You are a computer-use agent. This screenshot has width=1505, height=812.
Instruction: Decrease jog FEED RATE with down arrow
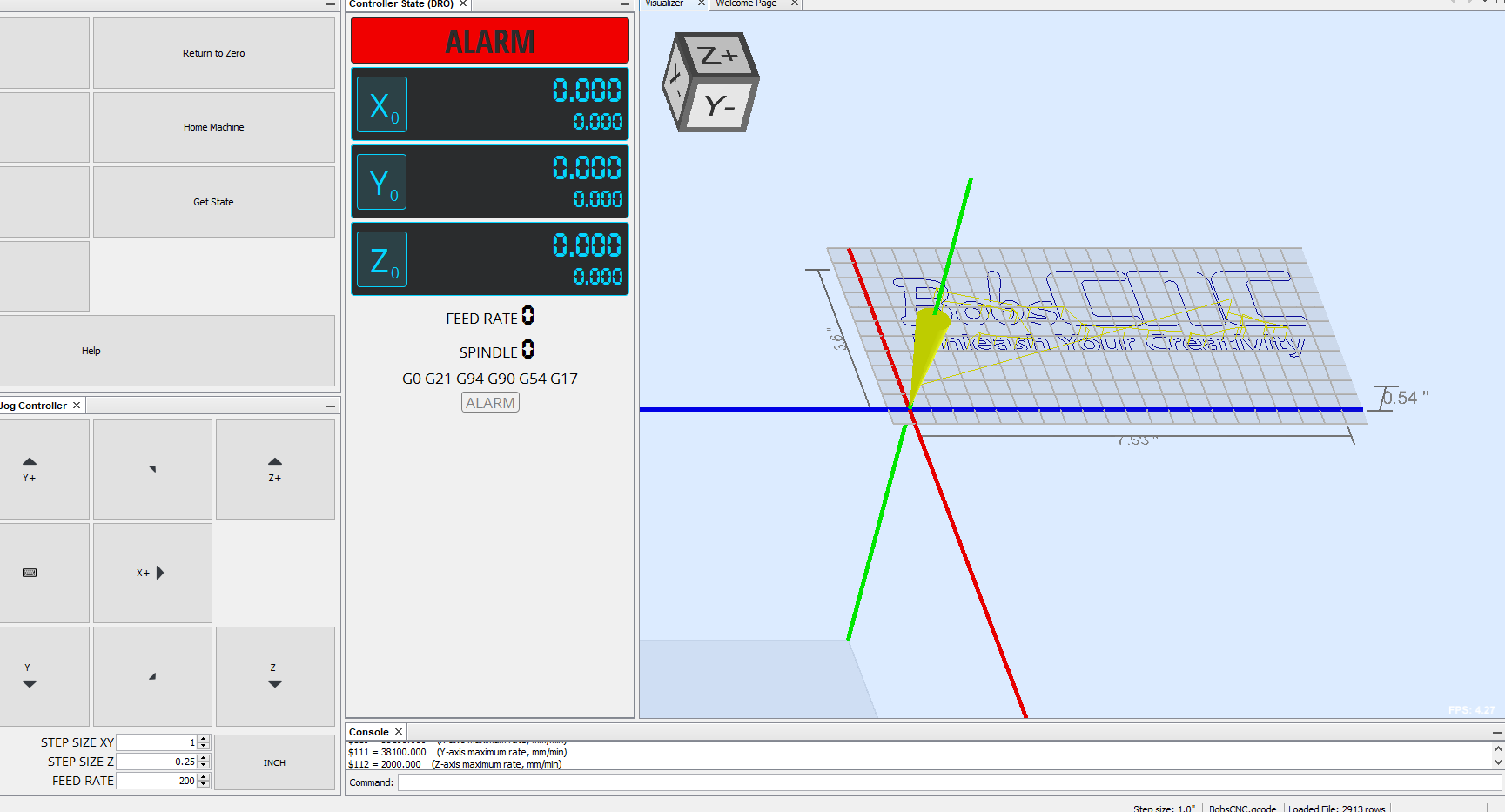(204, 784)
